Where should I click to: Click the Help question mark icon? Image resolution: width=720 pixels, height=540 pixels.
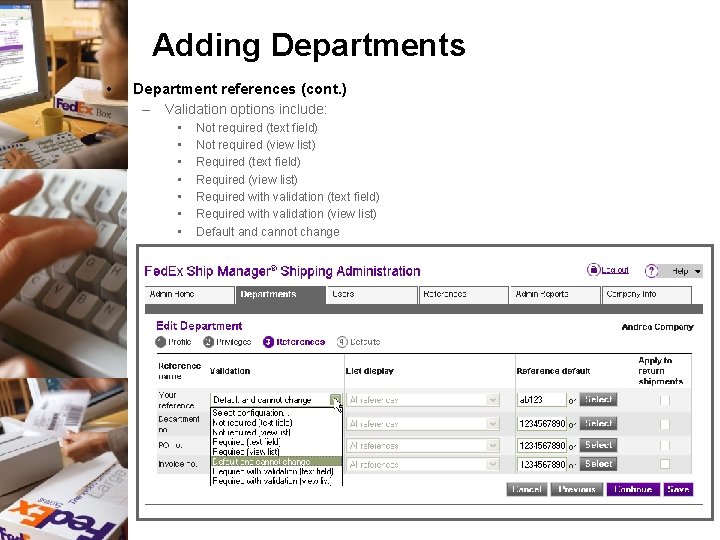coord(651,271)
